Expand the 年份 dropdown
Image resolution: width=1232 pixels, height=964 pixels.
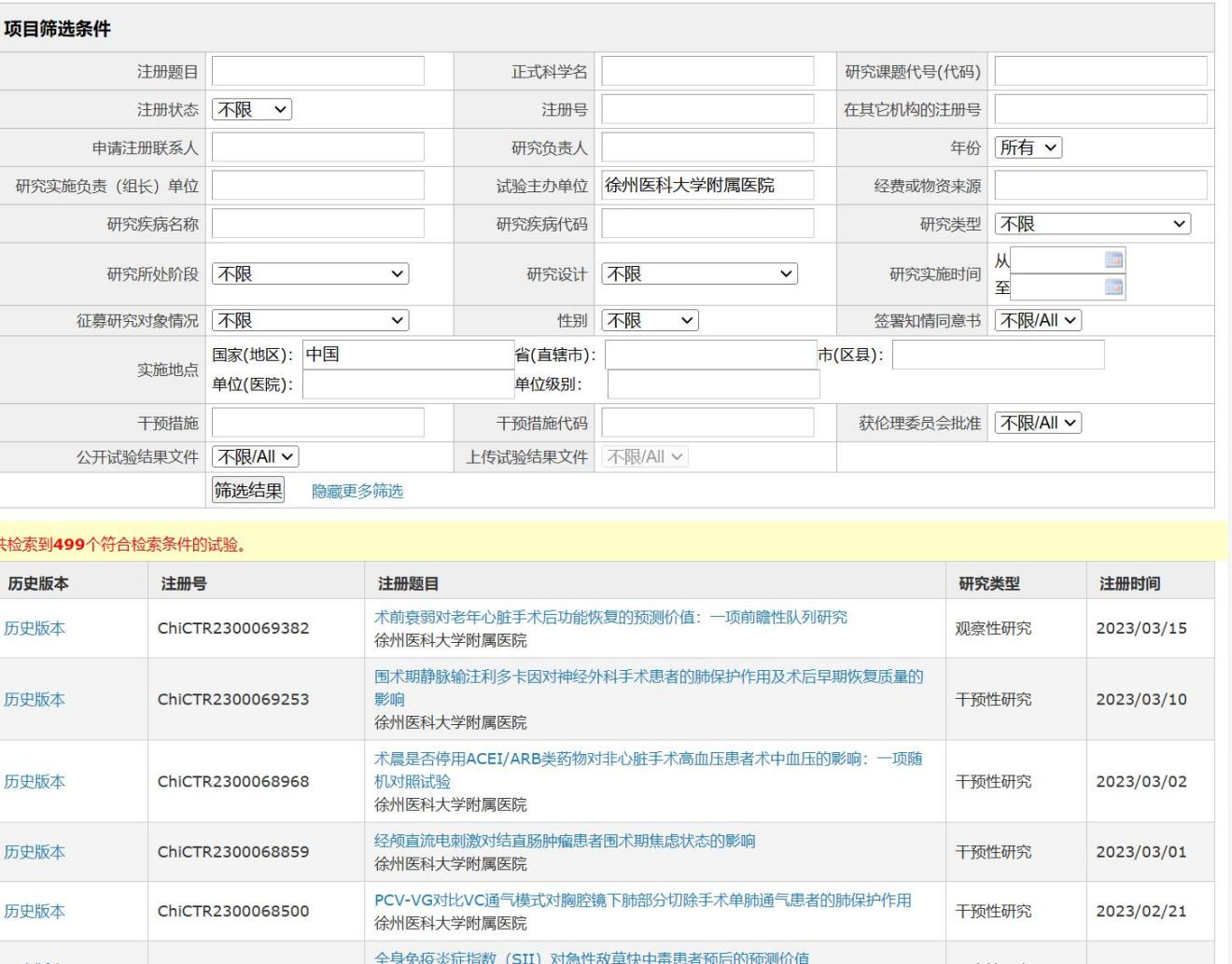coord(1029,147)
